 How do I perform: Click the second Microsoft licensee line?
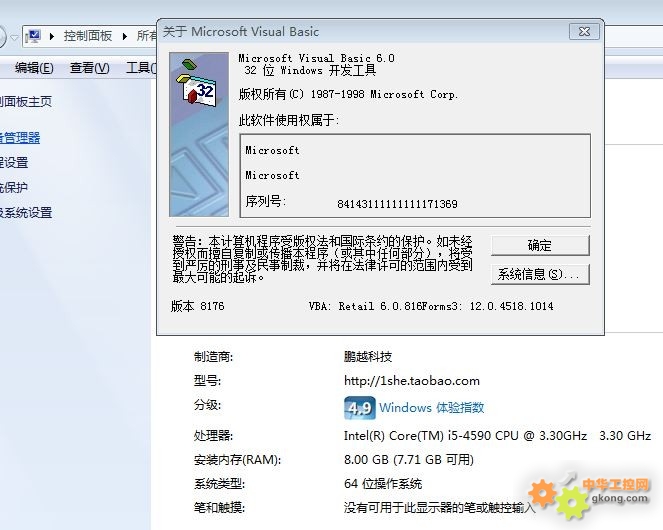(x=272, y=175)
